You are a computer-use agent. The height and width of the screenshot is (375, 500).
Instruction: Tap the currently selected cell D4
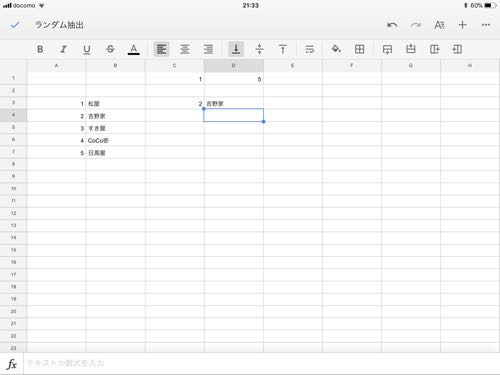pos(234,115)
